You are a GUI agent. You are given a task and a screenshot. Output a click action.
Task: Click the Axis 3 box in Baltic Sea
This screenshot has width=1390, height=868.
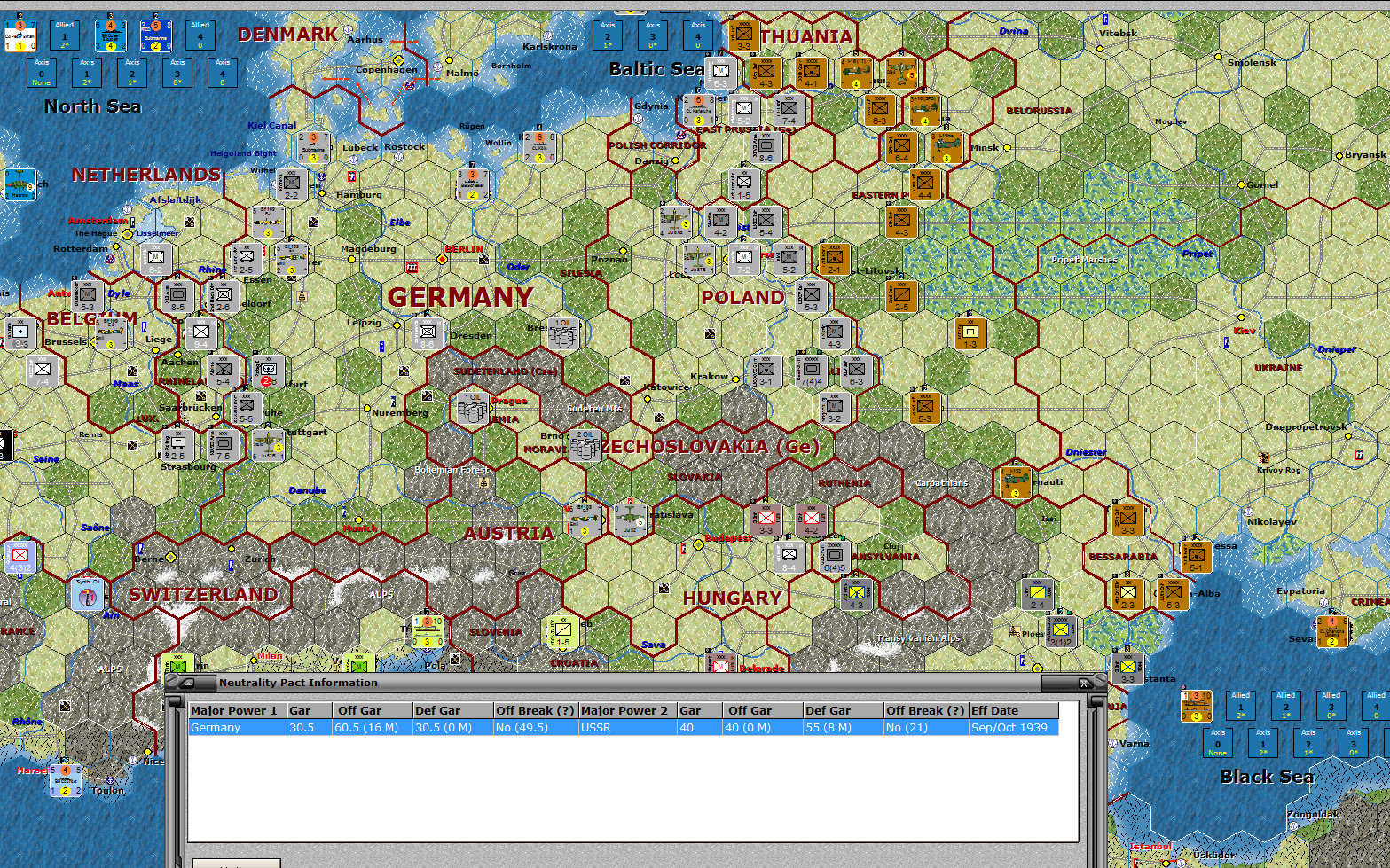(x=653, y=35)
